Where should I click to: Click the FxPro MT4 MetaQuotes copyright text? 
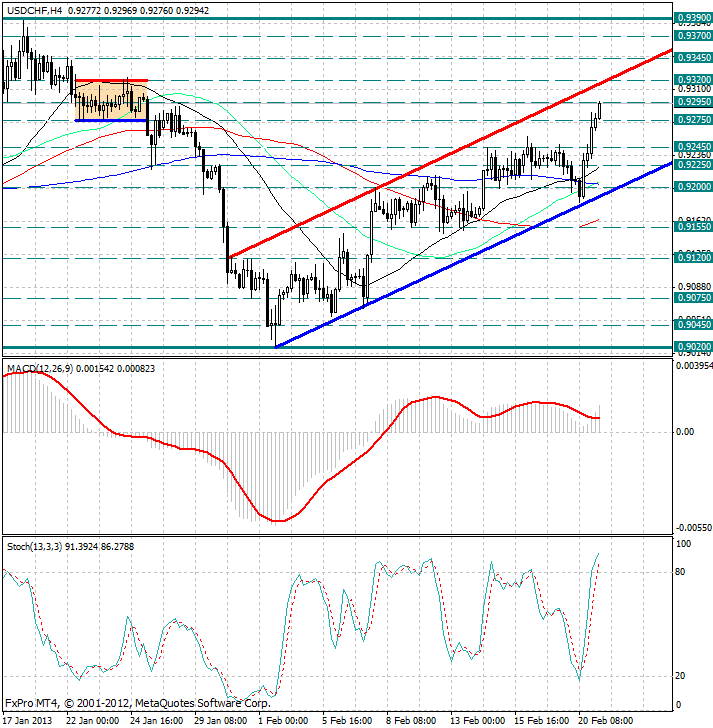(138, 703)
